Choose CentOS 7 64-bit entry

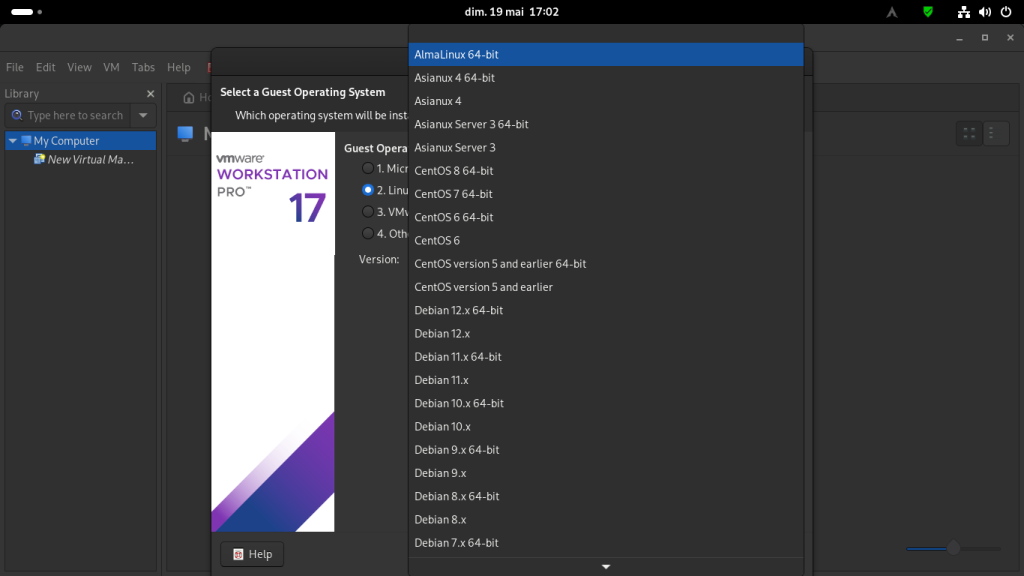pos(605,194)
